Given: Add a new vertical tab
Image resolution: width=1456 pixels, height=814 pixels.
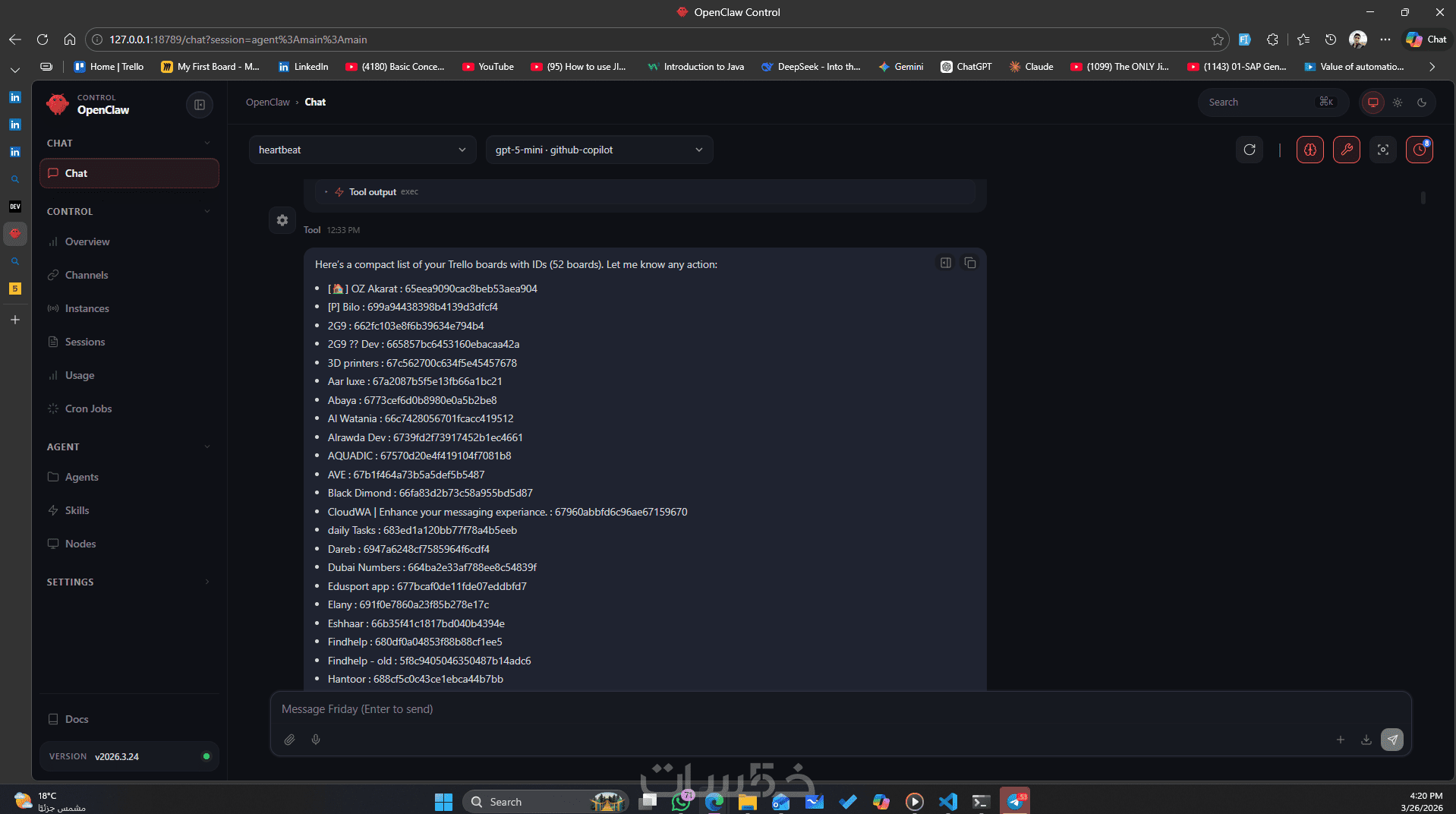Looking at the screenshot, I should point(15,320).
